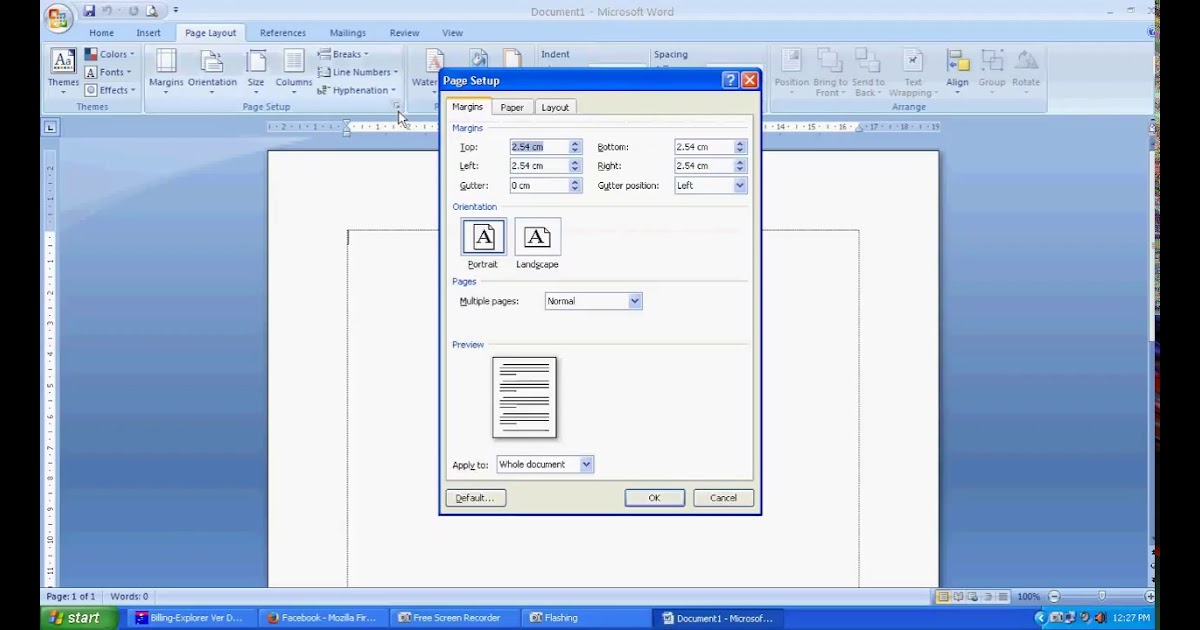Click the Words: 0 status indicator
Image resolution: width=1200 pixels, height=630 pixels.
[x=129, y=596]
